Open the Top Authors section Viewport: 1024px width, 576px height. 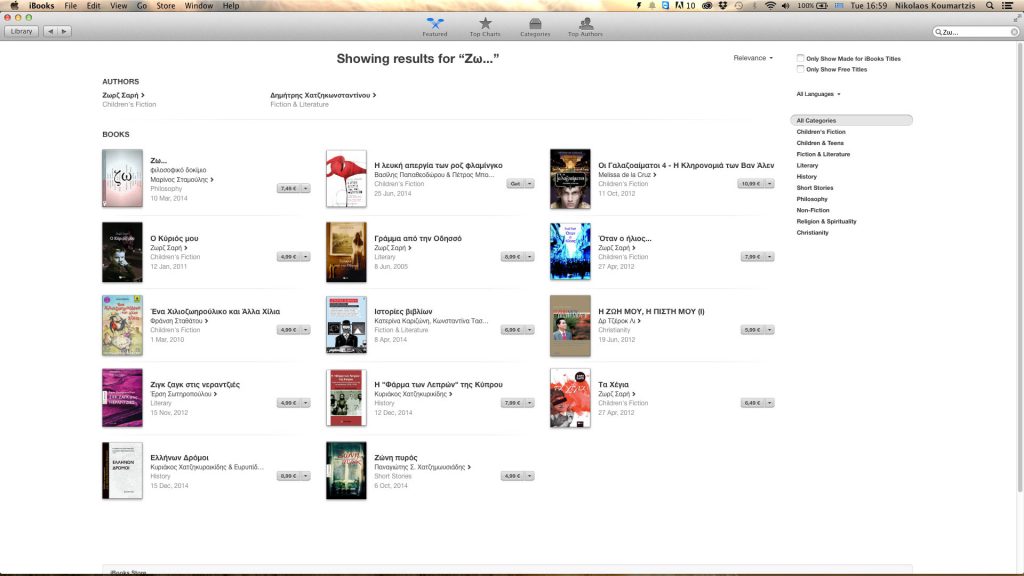point(585,27)
